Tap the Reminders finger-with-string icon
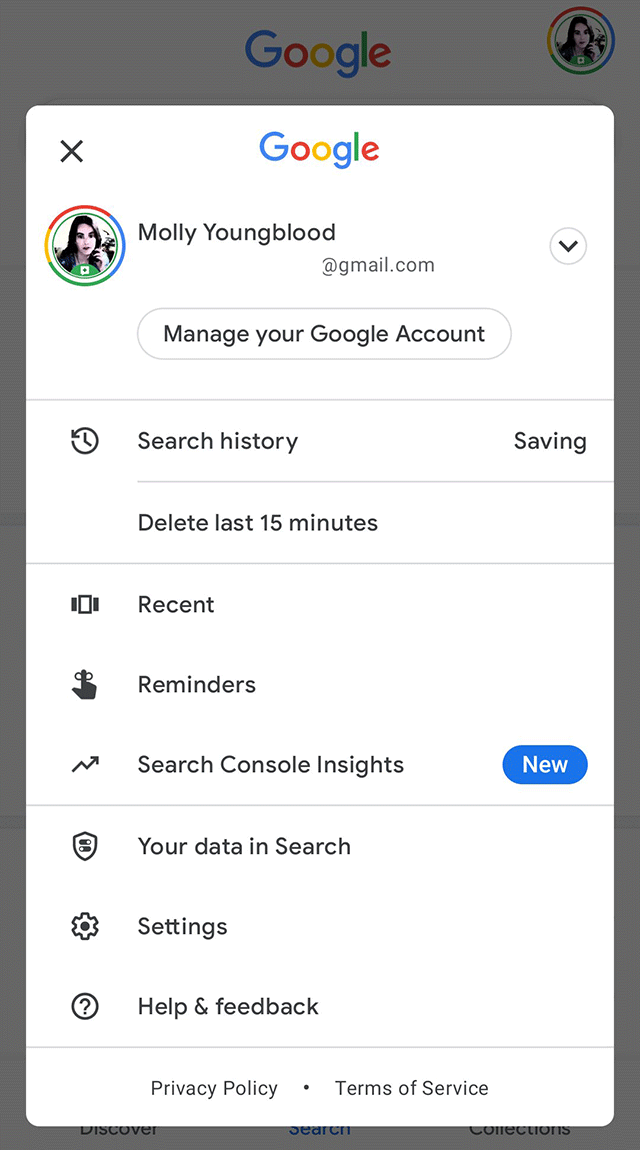The height and width of the screenshot is (1150, 640). click(85, 685)
